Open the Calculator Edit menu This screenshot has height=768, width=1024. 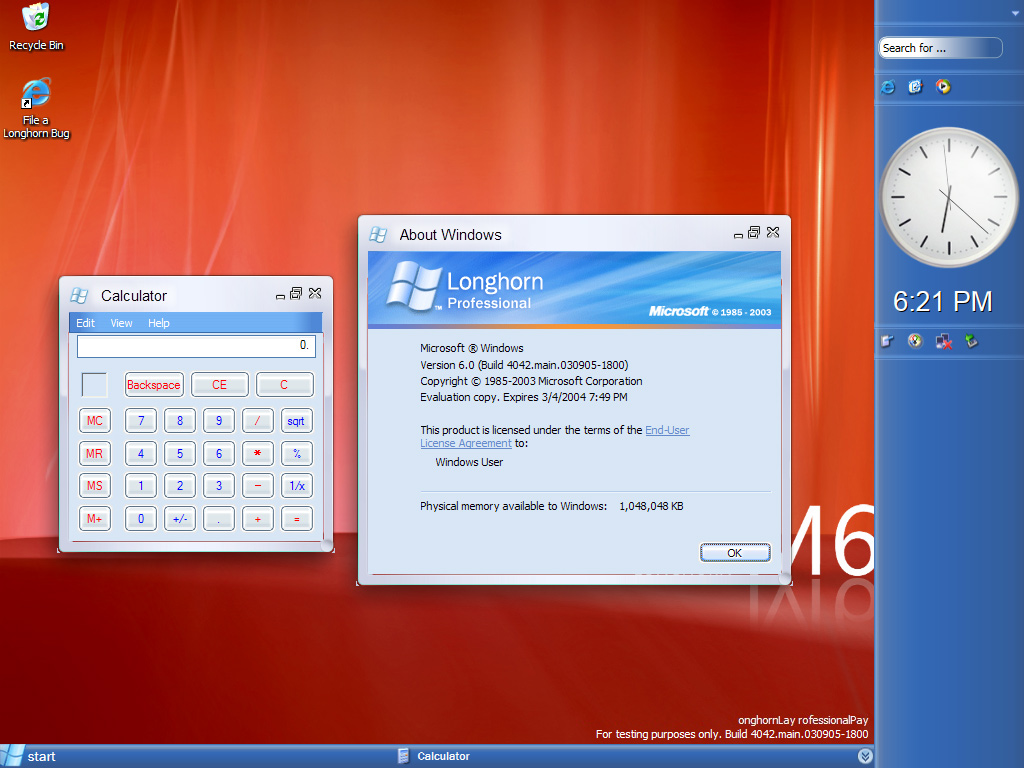(x=86, y=323)
